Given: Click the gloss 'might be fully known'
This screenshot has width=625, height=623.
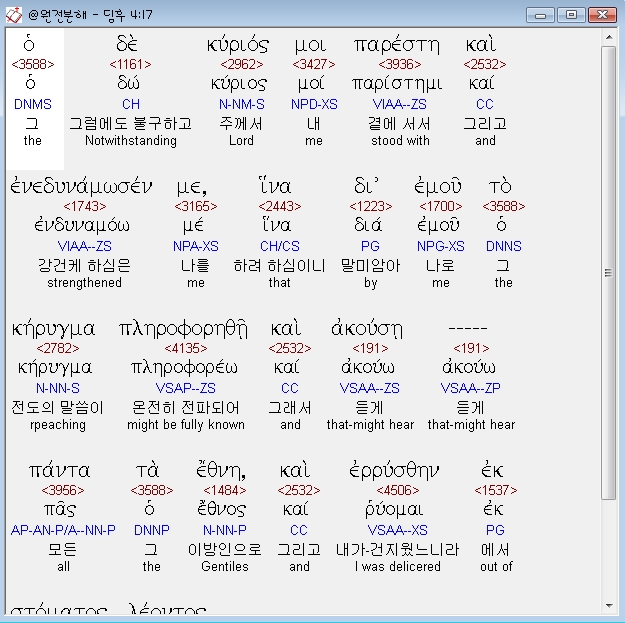Looking at the screenshot, I should 186,425.
